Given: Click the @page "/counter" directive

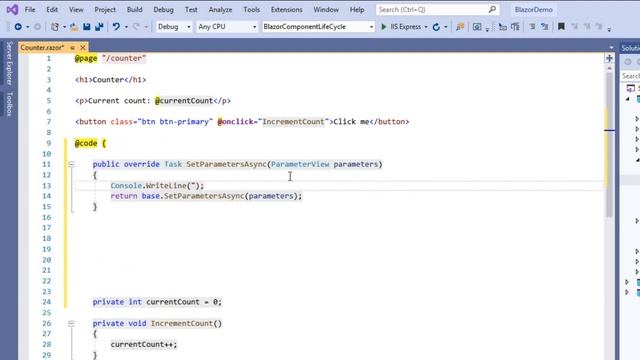Looking at the screenshot, I should click(110, 58).
